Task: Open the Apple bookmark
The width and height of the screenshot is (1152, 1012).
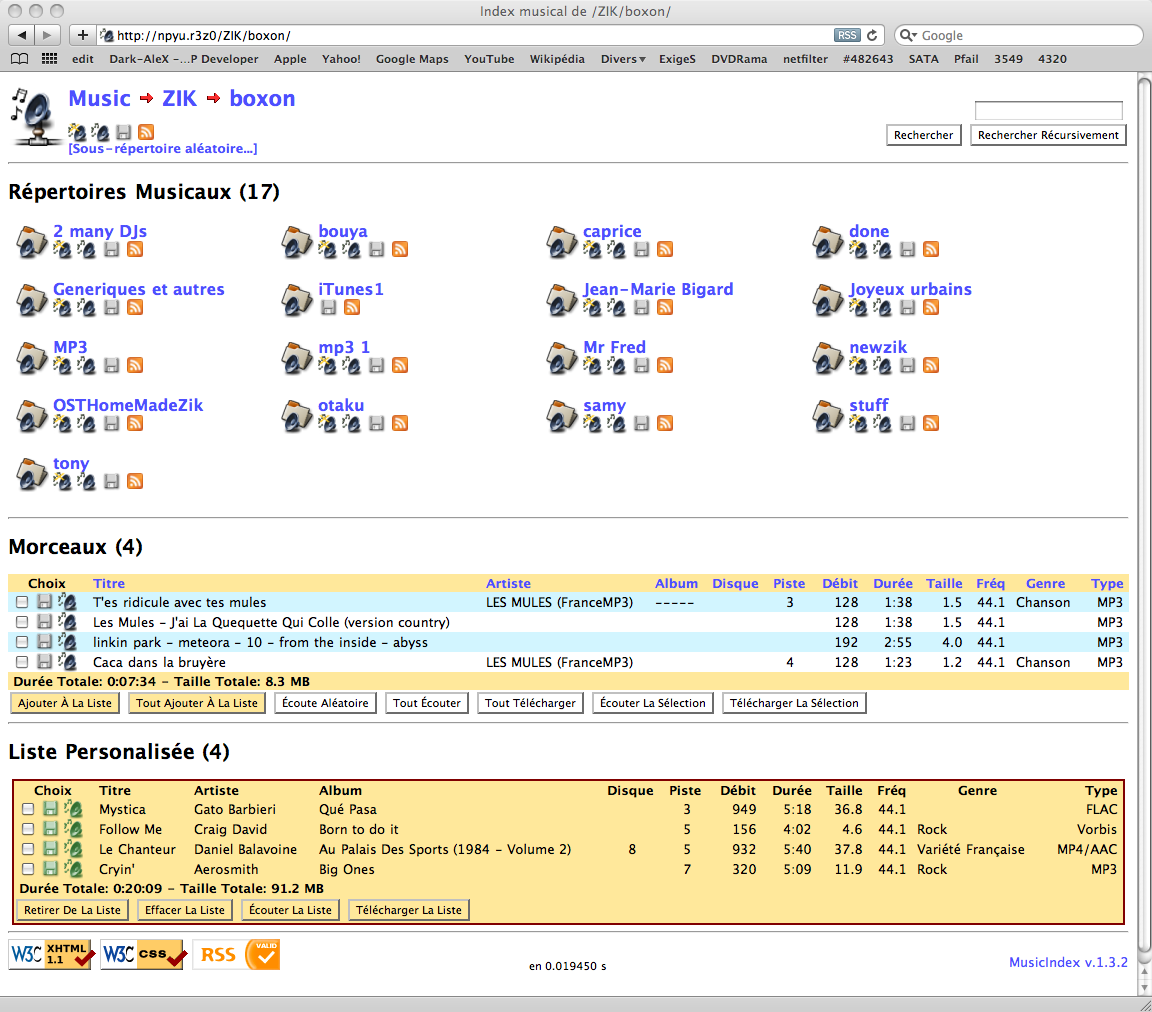Action: pos(290,59)
